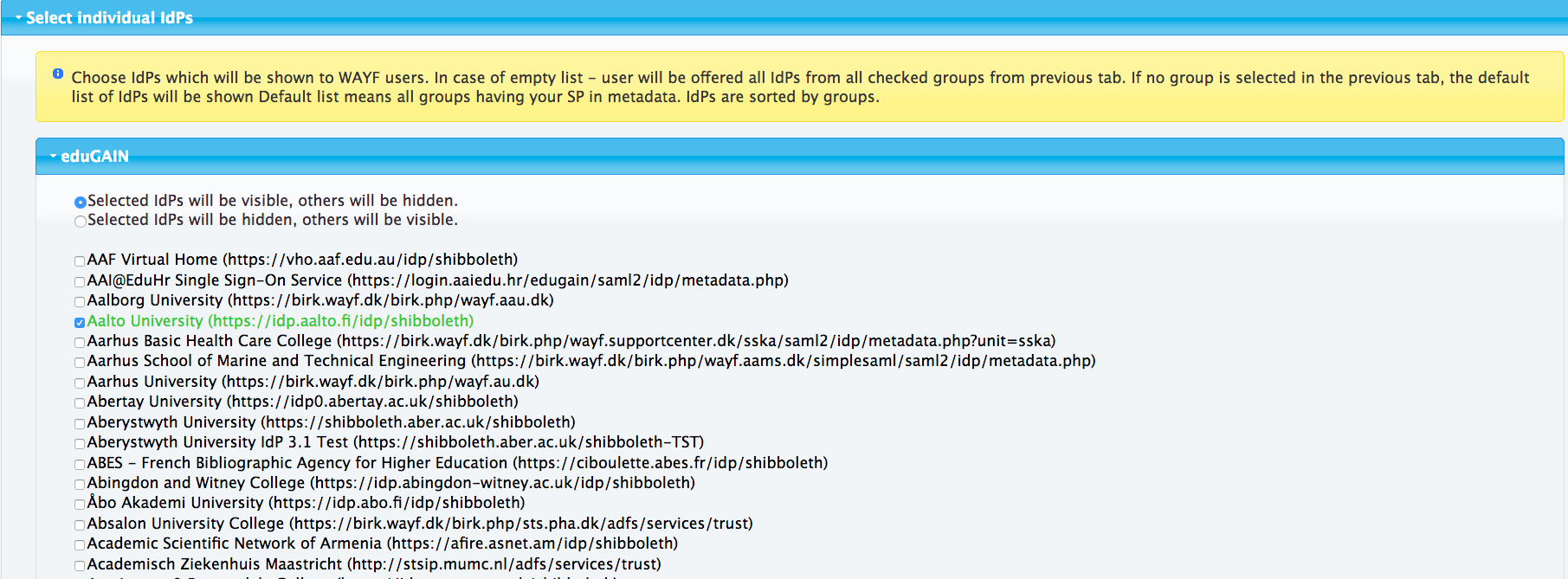Check Absalon University College checkbox
Viewport: 1568px width, 579px height.
coord(80,525)
